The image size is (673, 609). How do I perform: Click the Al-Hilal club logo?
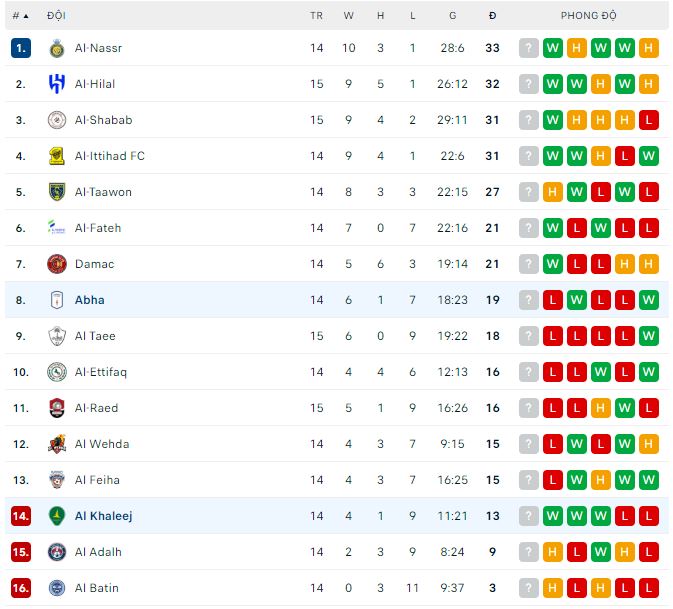click(x=57, y=84)
